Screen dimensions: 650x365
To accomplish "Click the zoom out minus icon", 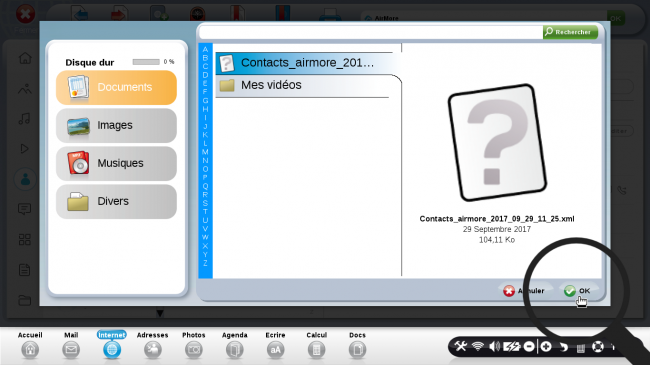I will pos(529,346).
